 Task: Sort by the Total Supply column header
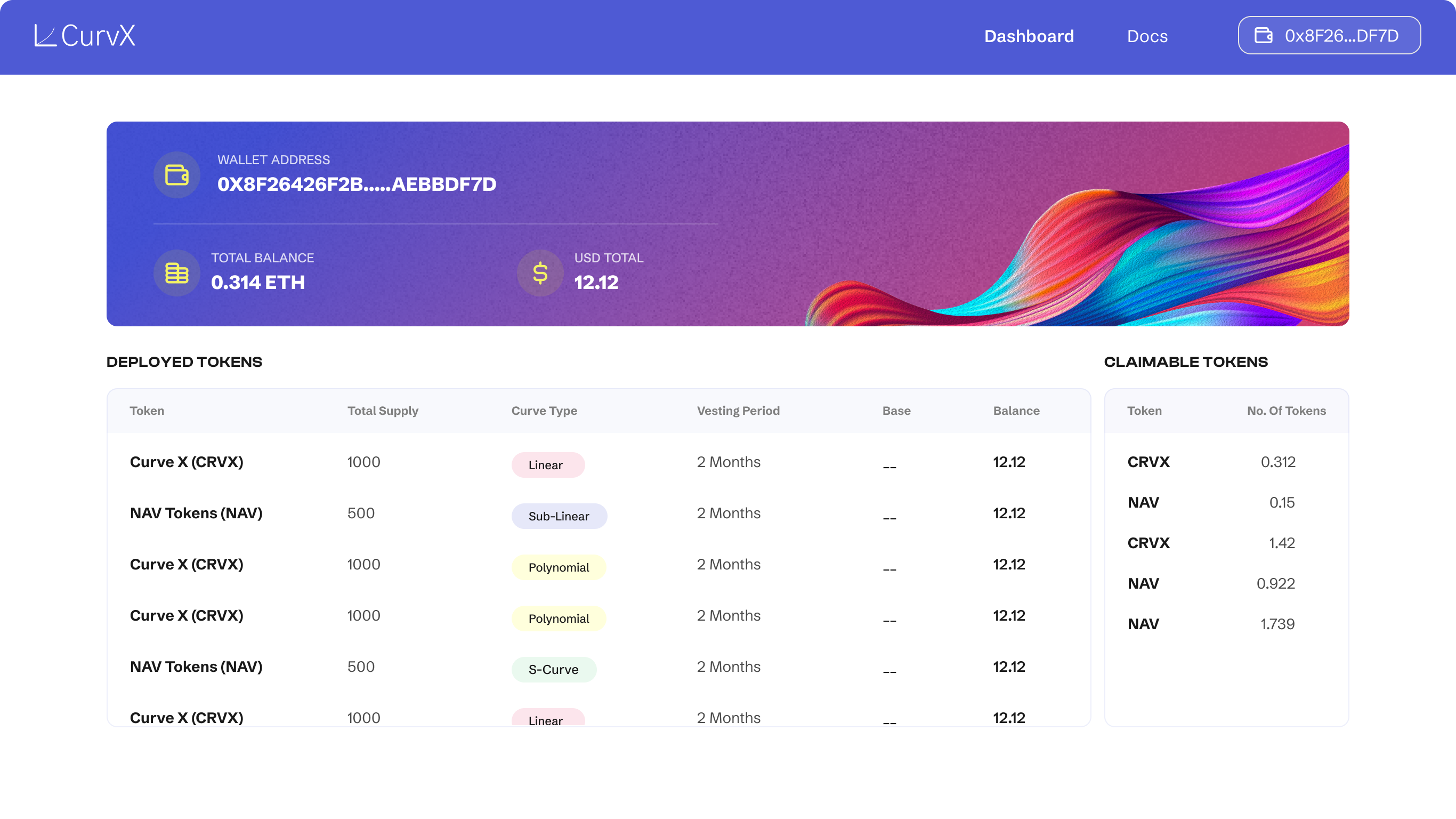tap(383, 411)
